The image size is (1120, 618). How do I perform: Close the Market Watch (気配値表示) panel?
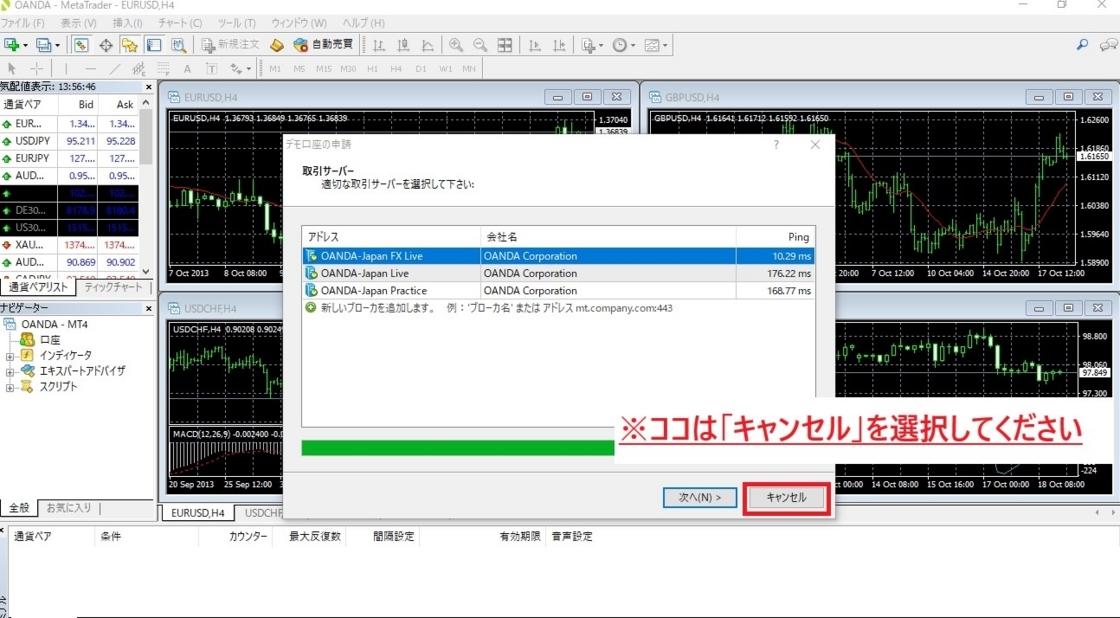tap(149, 86)
